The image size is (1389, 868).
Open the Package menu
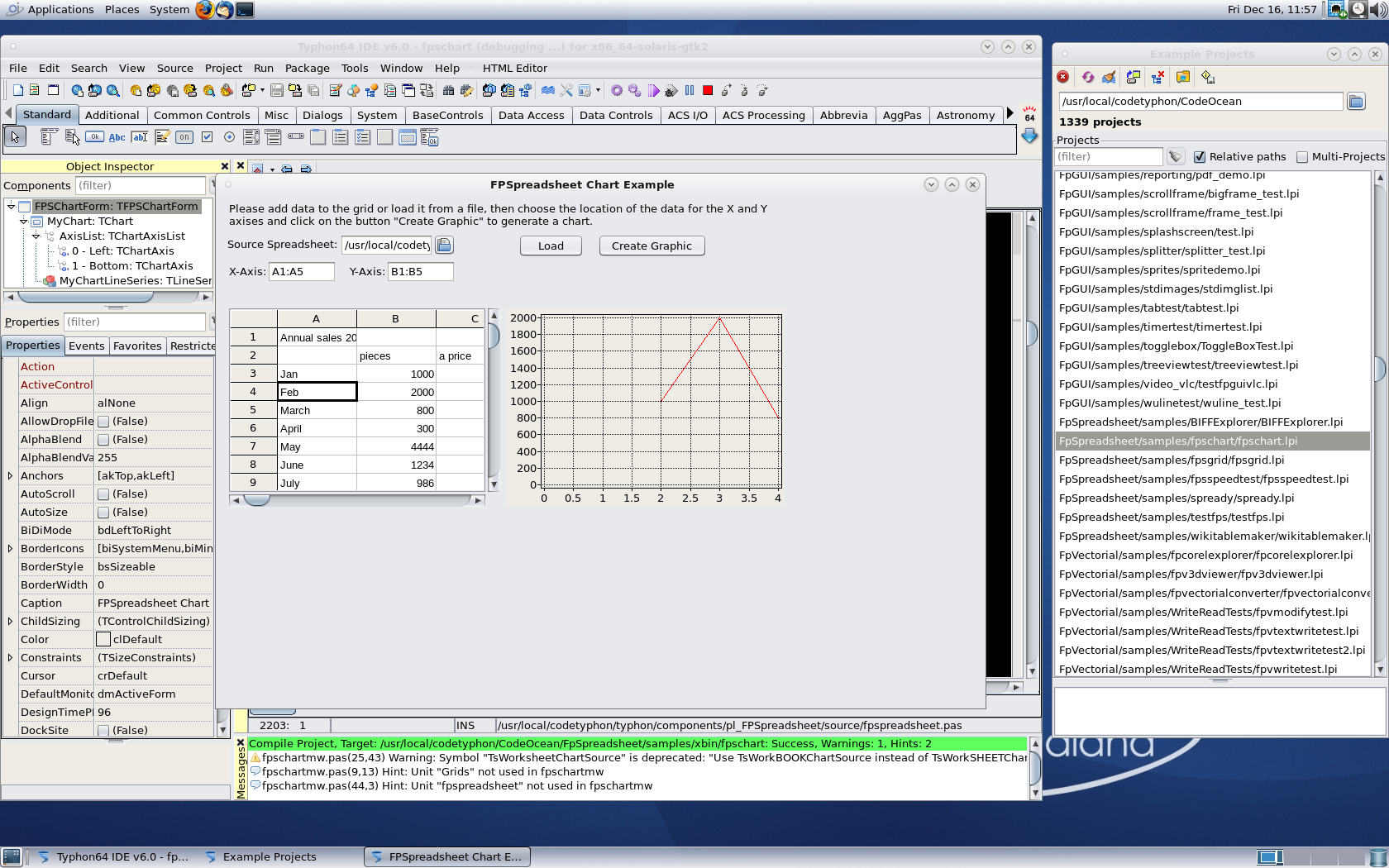[307, 69]
